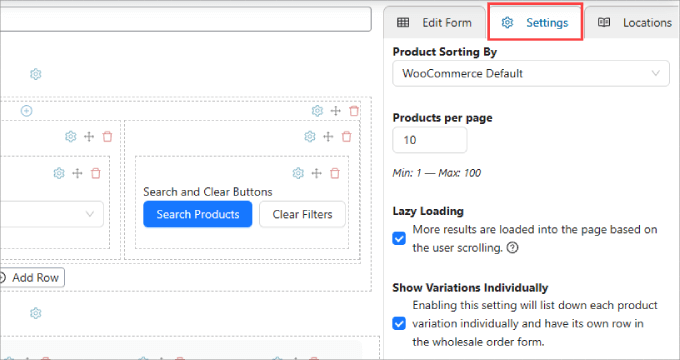Open the outer row's gear settings icon
680x360 pixels.
coord(317,111)
